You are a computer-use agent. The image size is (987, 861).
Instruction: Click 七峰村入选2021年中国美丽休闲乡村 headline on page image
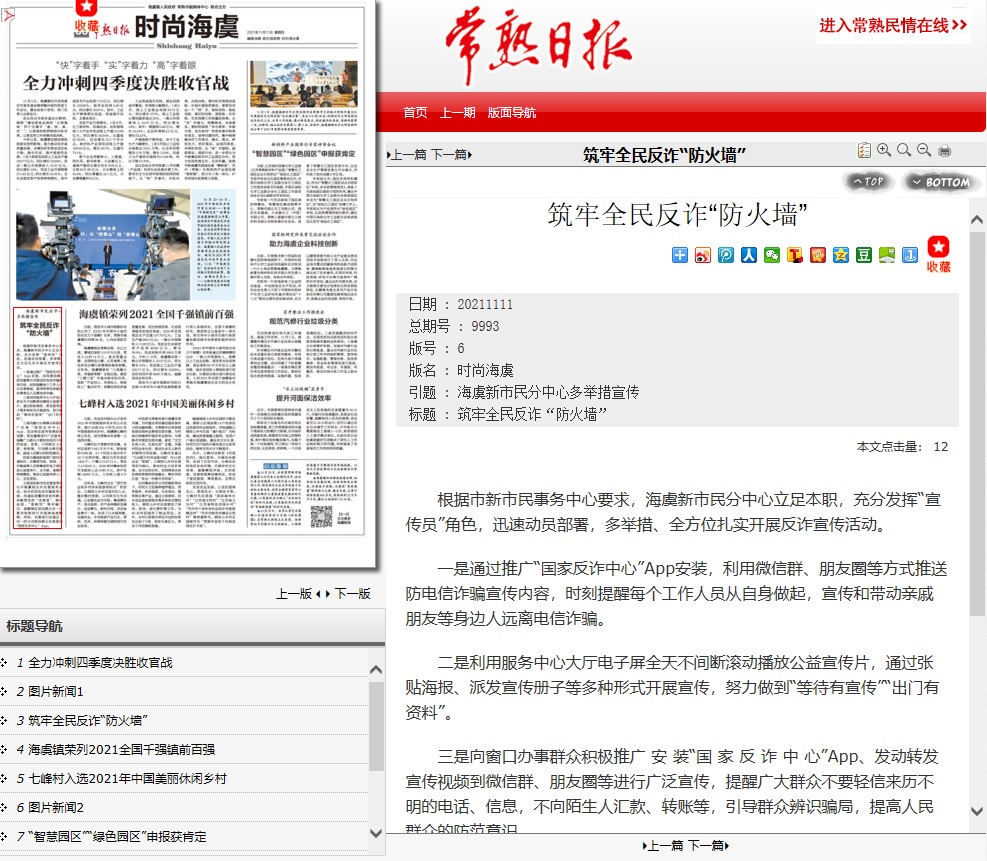pos(156,403)
